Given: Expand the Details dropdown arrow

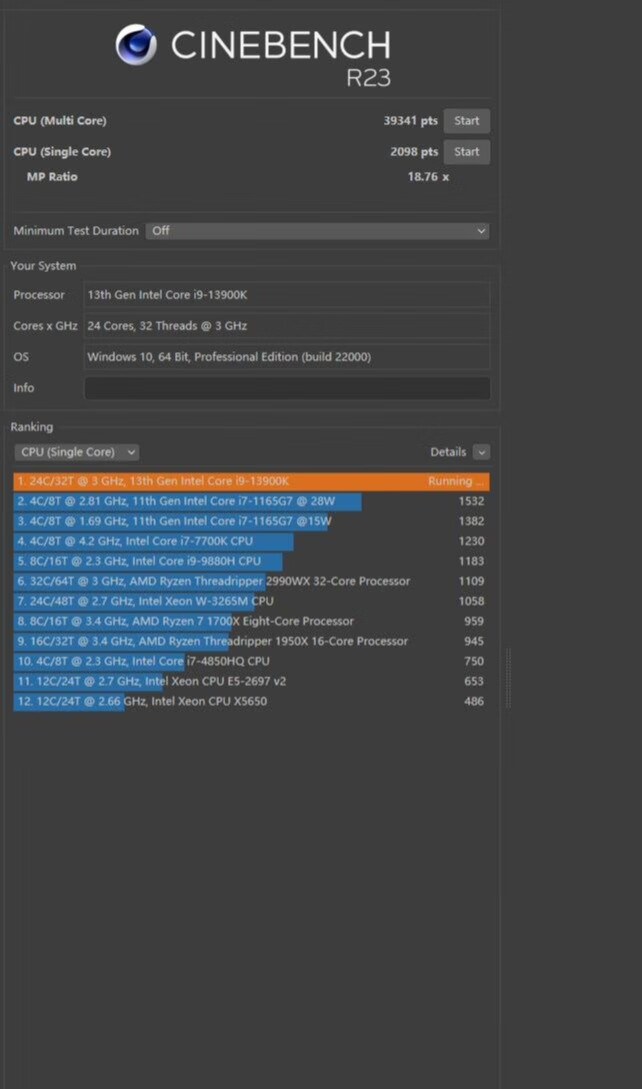Looking at the screenshot, I should (482, 452).
